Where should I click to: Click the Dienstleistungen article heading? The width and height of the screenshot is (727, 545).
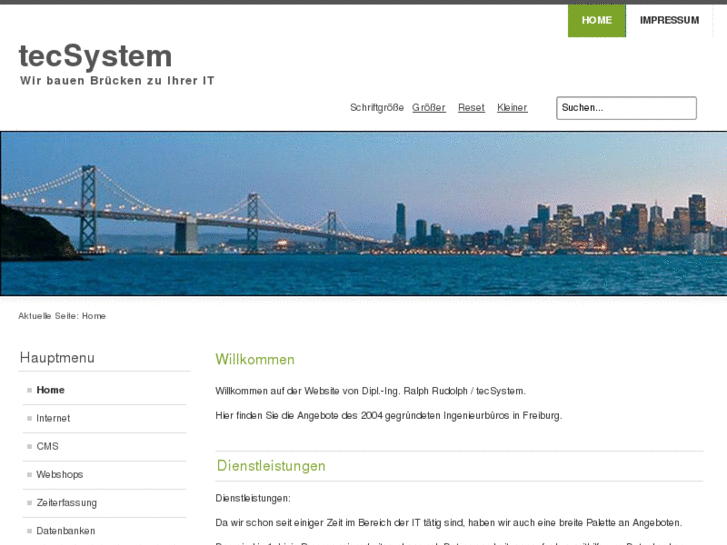(271, 466)
